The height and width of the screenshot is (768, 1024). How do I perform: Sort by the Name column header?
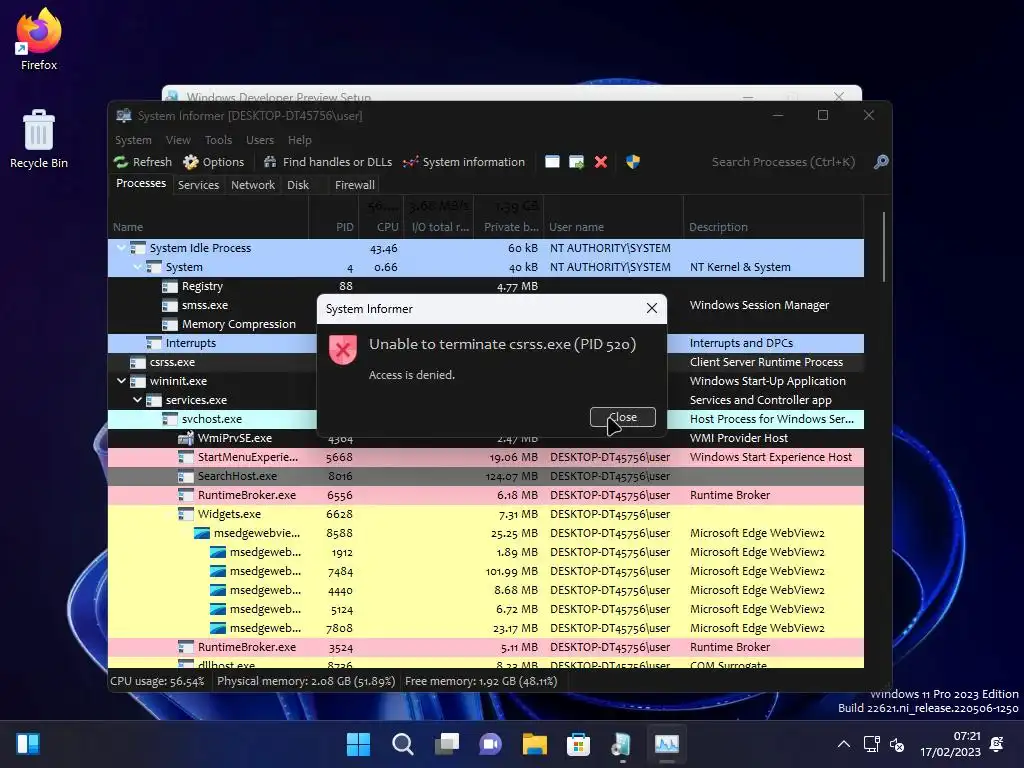(208, 227)
